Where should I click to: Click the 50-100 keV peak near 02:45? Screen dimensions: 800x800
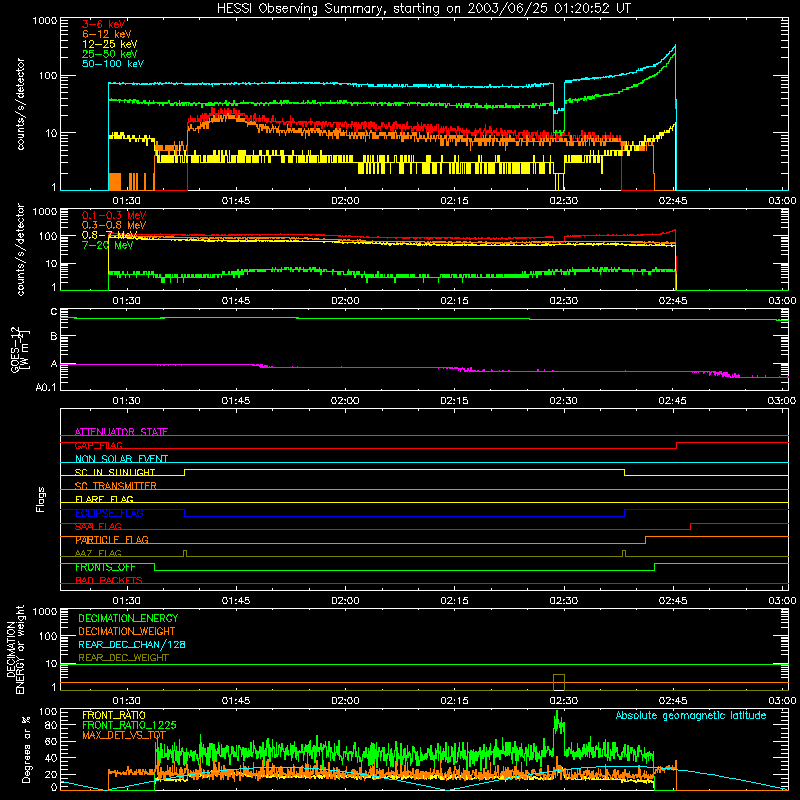pyautogui.click(x=674, y=47)
